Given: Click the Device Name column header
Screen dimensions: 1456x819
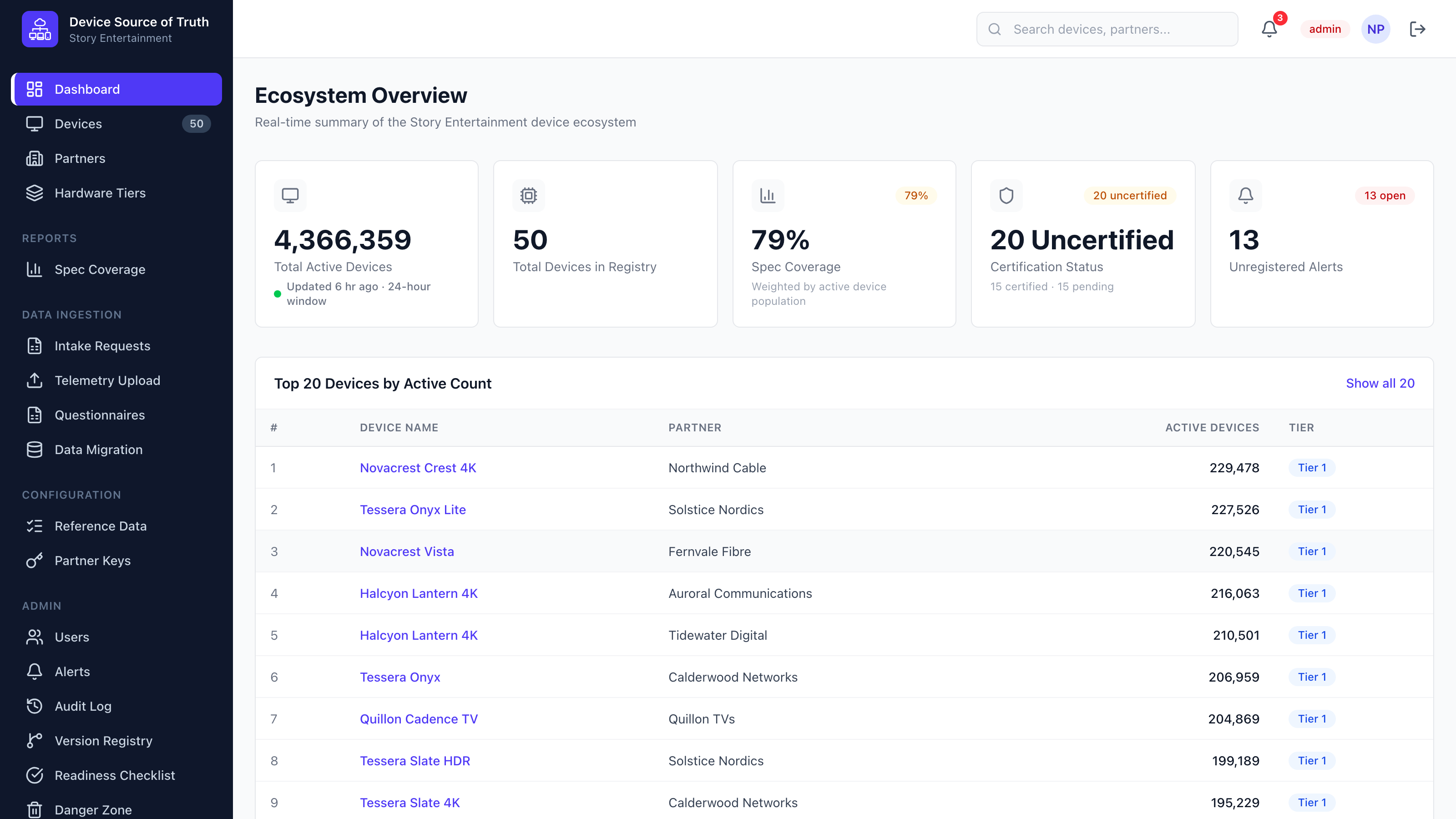Looking at the screenshot, I should (399, 428).
